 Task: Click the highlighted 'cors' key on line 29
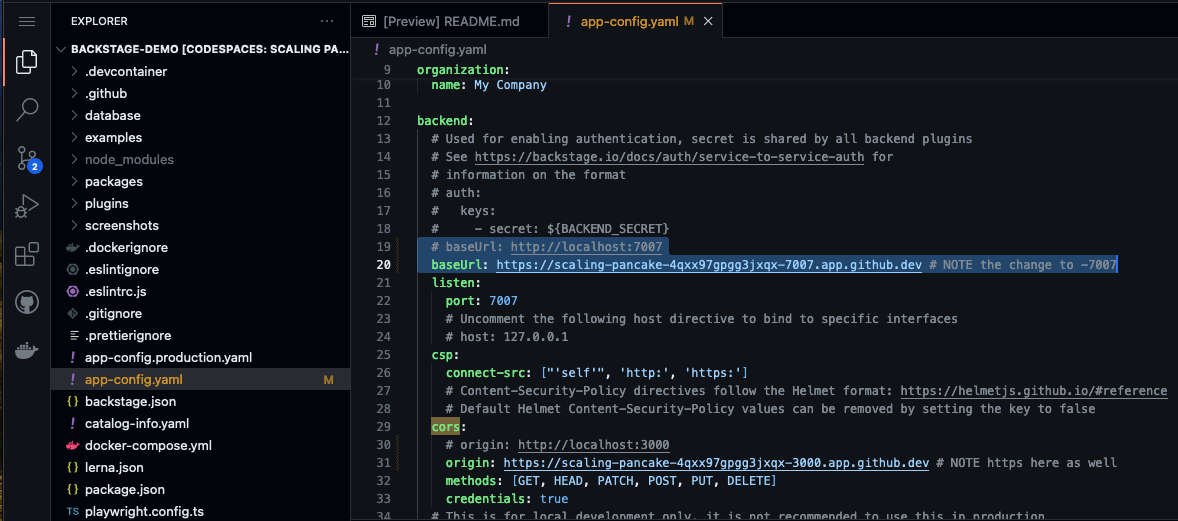pos(446,426)
